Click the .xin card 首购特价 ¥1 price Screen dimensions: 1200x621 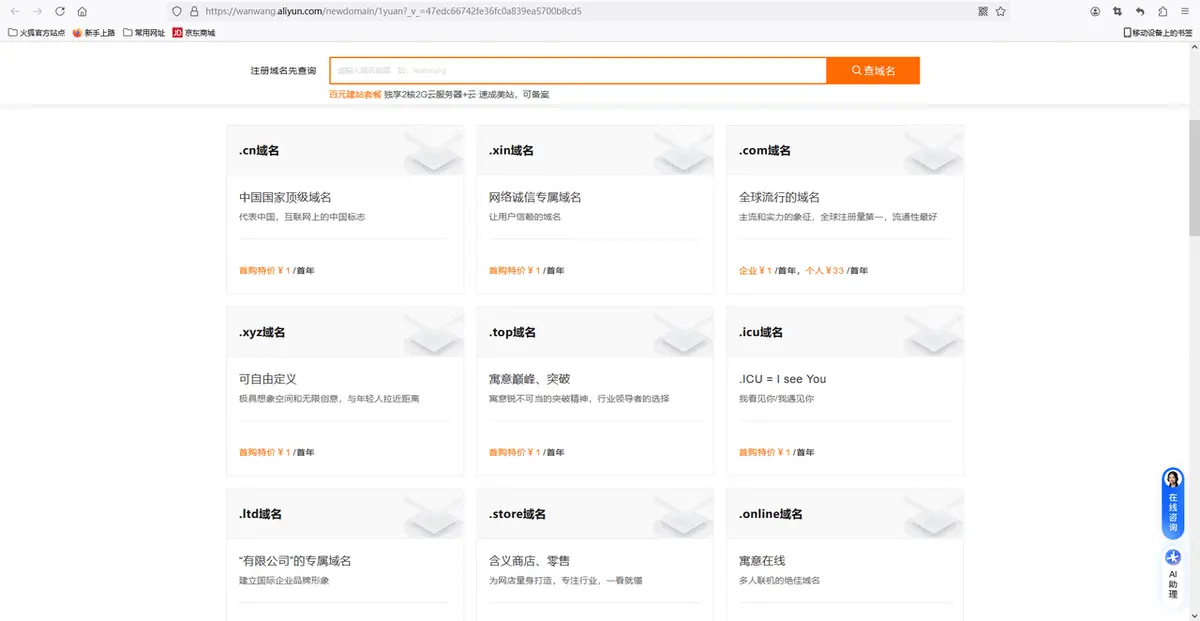tap(514, 271)
